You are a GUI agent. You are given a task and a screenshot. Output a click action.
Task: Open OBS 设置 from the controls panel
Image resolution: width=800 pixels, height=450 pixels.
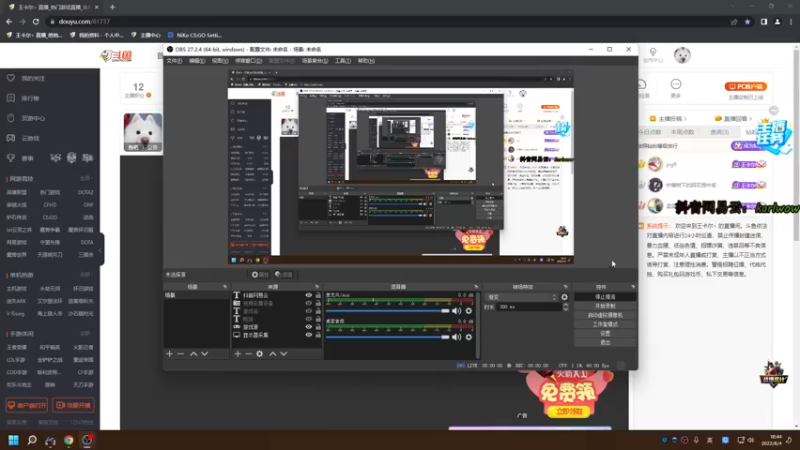click(605, 333)
